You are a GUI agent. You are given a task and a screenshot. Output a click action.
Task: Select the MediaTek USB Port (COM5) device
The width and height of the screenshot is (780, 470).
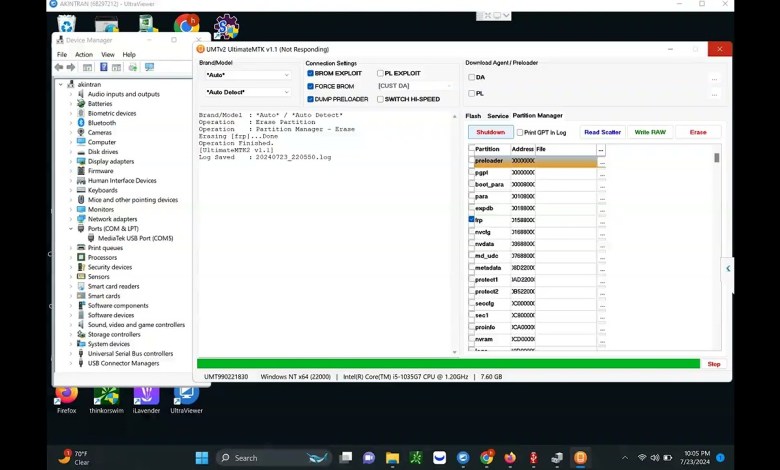tap(135, 238)
